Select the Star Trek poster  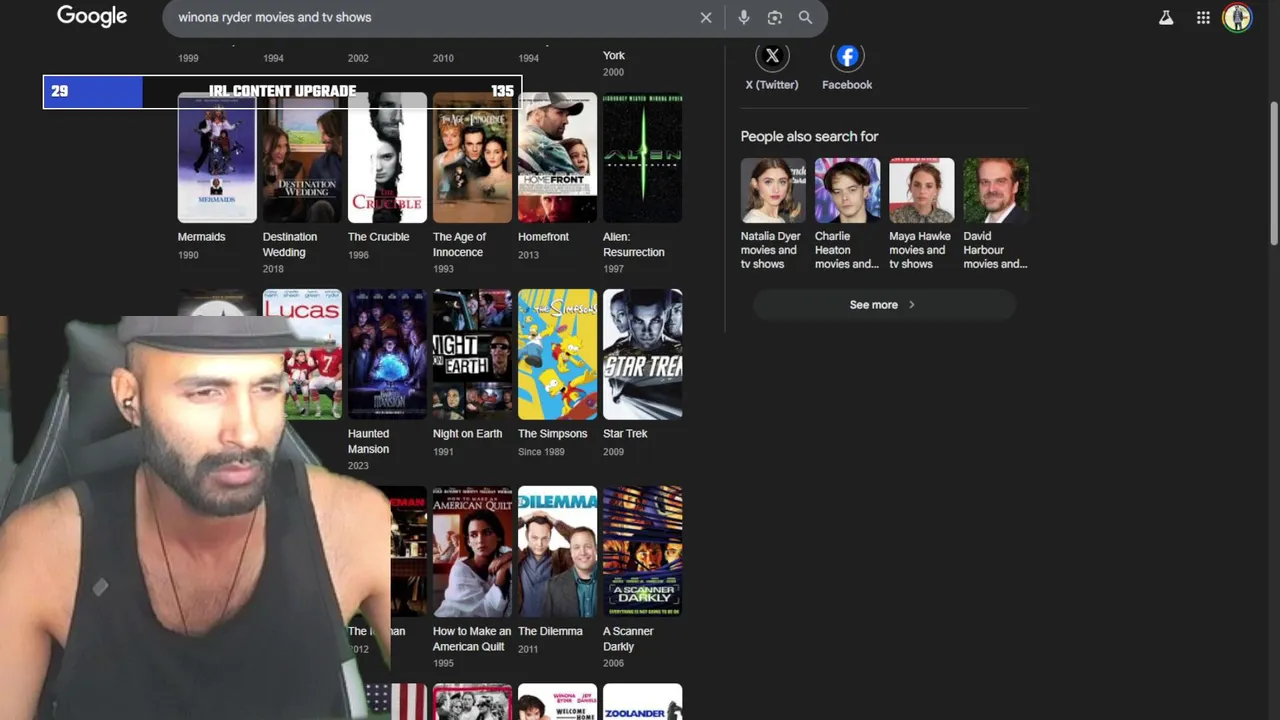click(642, 354)
